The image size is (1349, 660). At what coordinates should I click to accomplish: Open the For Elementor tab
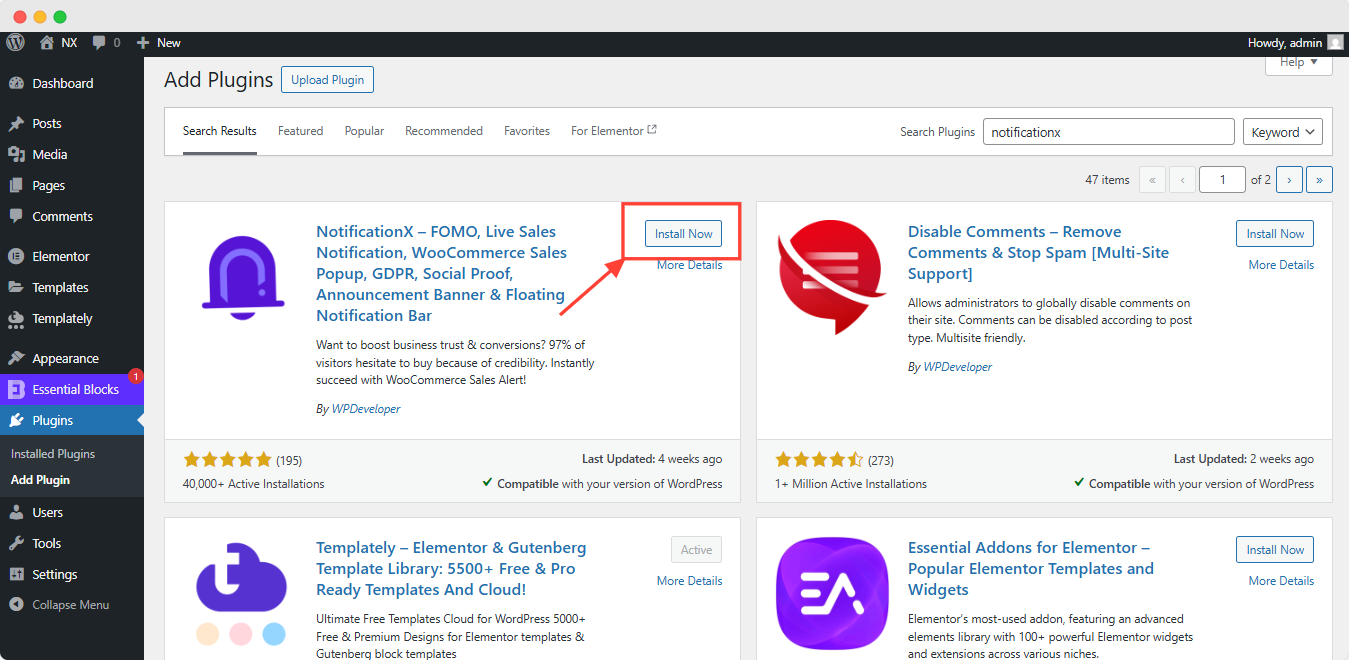614,131
